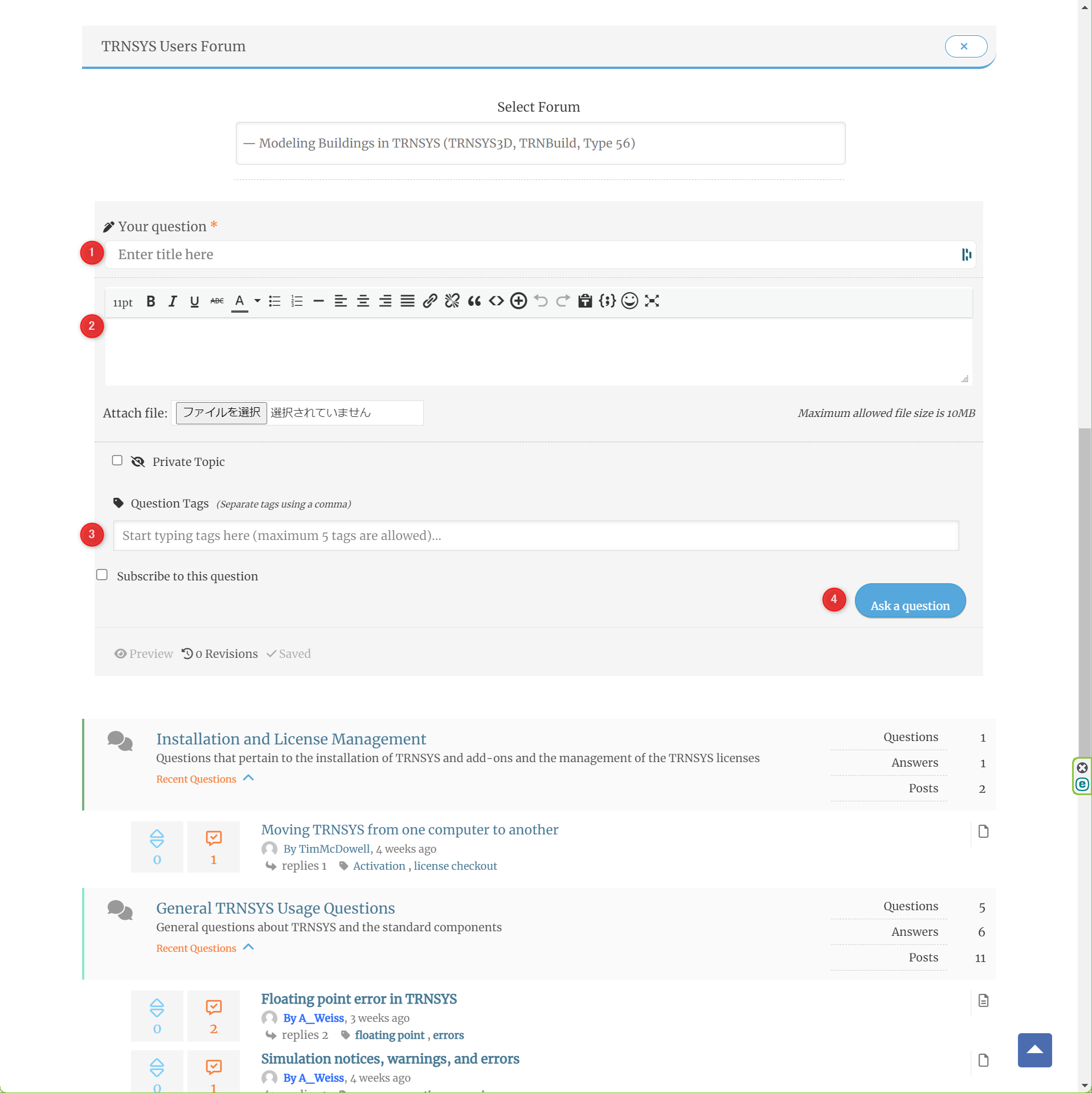
Task: Toggle italic formatting in editor toolbar
Action: tap(173, 301)
